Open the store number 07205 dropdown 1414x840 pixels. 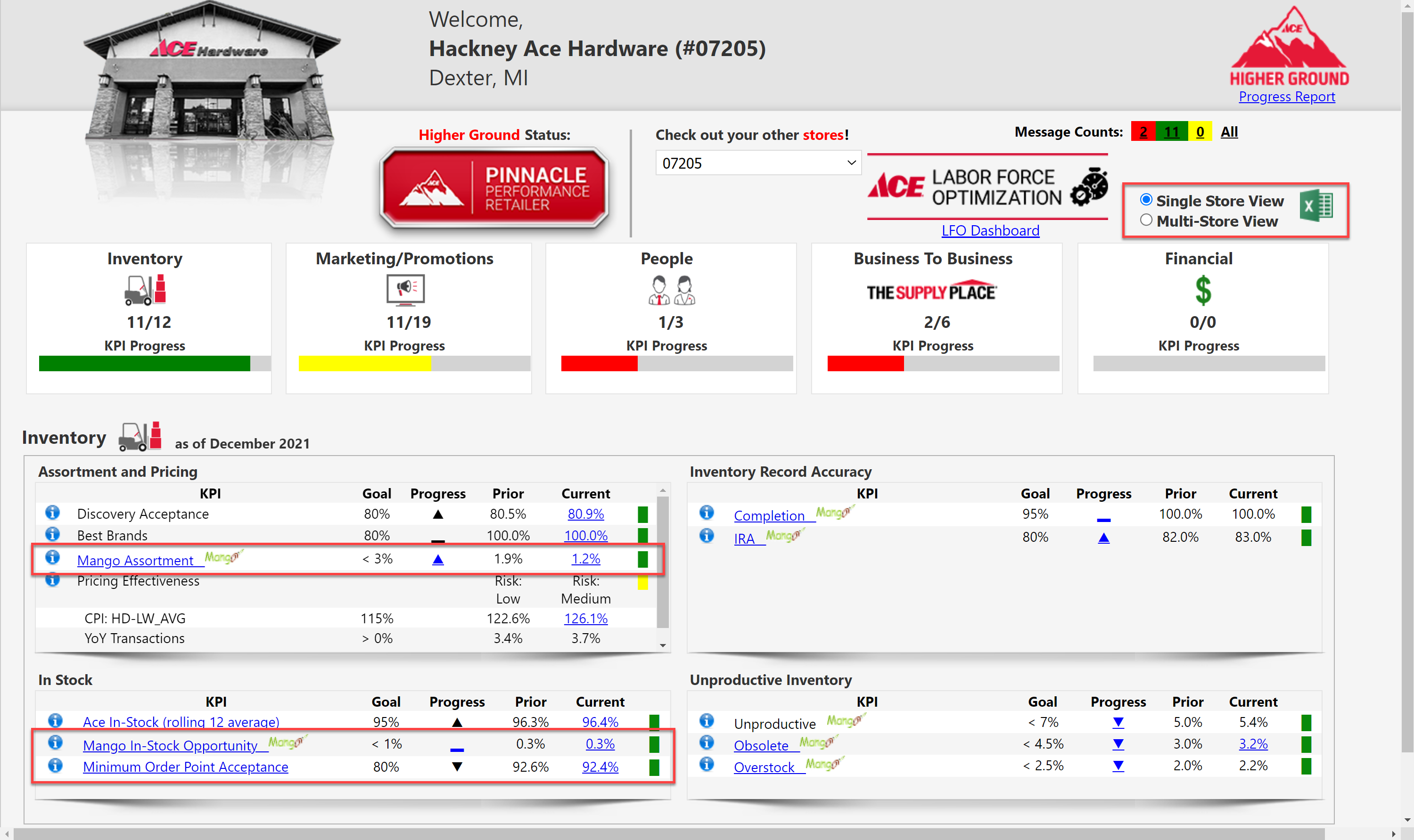click(x=758, y=163)
